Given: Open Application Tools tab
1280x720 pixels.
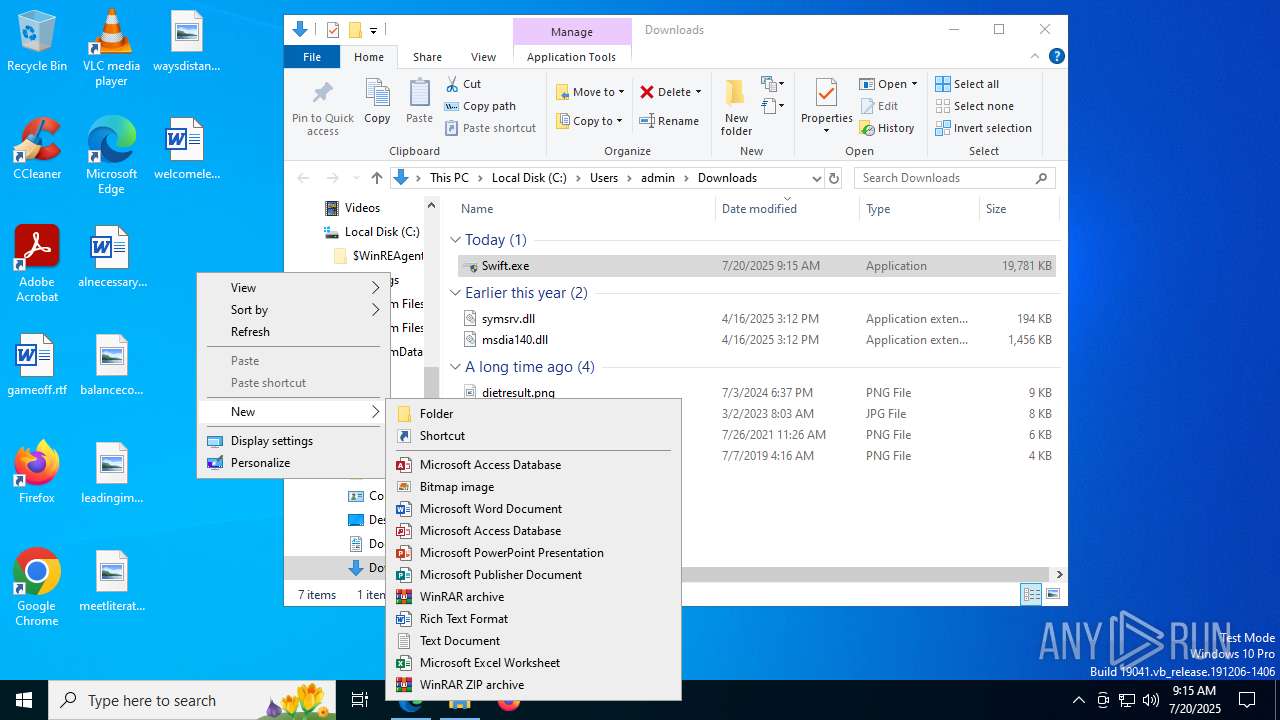Looking at the screenshot, I should (x=571, y=57).
